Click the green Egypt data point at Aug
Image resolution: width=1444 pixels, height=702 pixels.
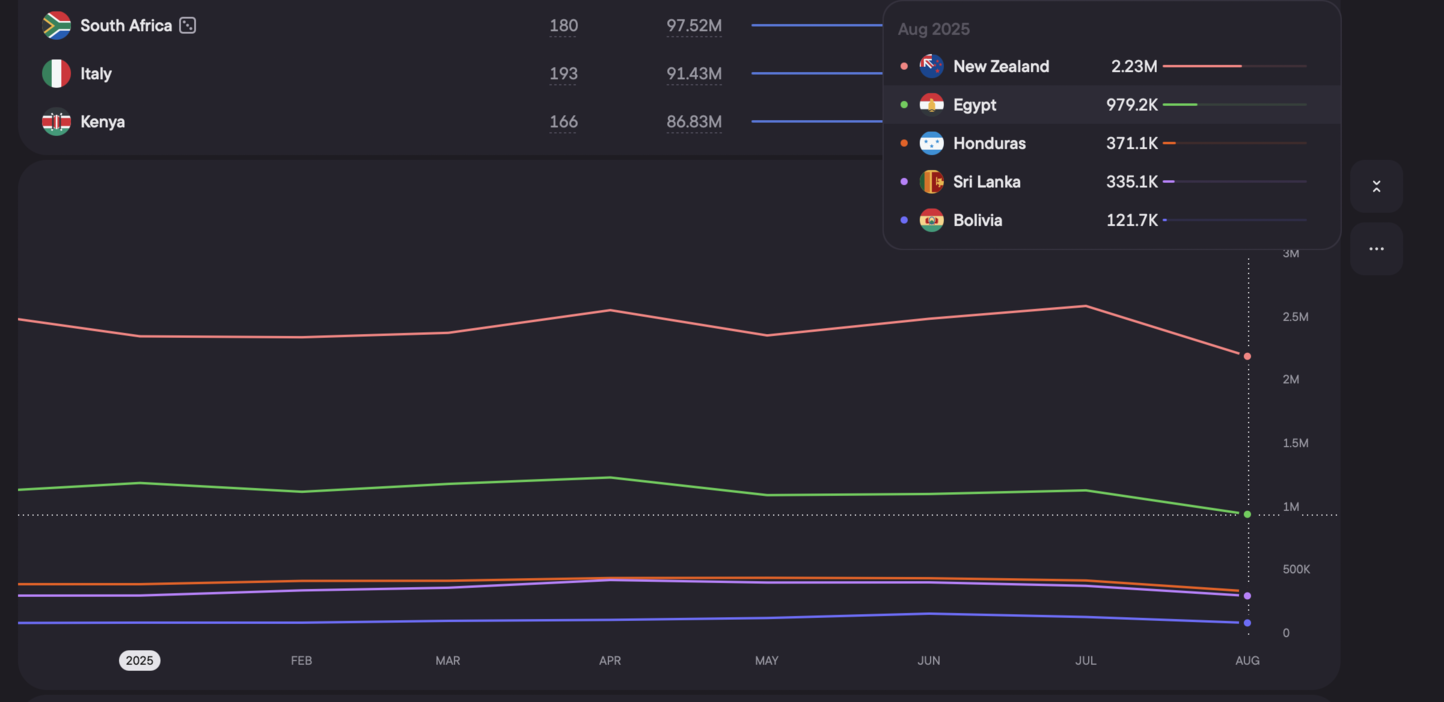pos(1247,514)
